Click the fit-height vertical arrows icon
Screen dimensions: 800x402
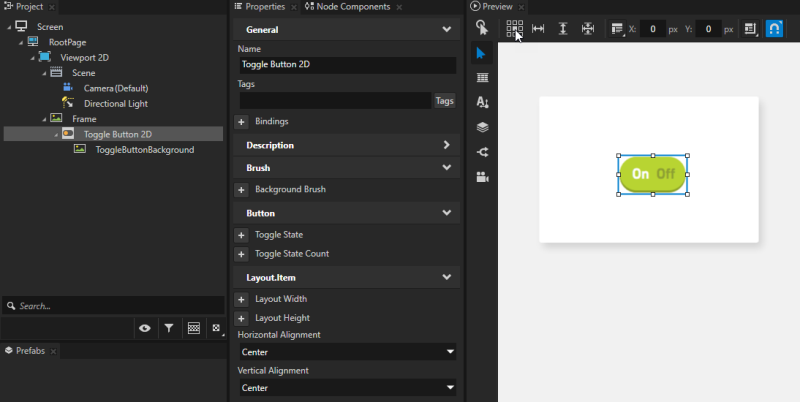tap(563, 29)
